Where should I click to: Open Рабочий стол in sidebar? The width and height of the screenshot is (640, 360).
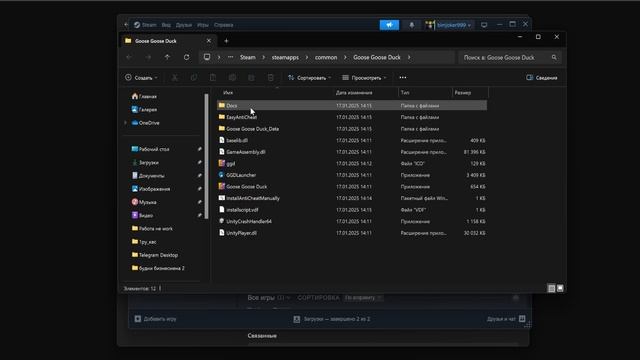(x=150, y=149)
